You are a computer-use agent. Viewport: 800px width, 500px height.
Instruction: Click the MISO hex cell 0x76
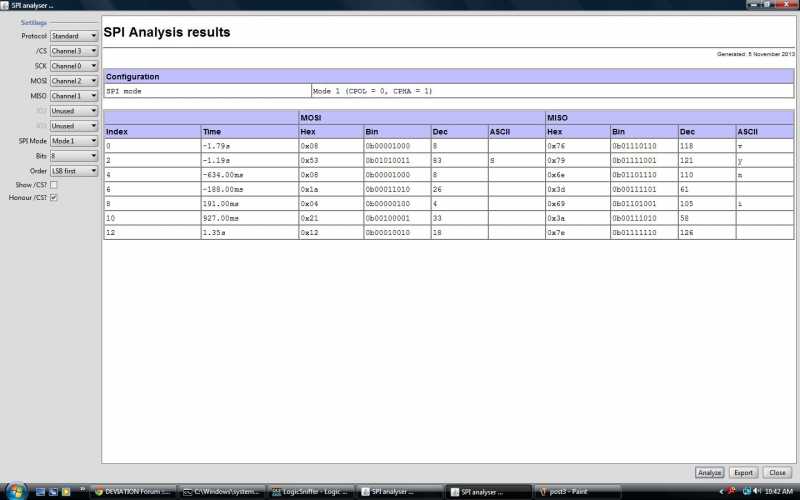point(578,146)
